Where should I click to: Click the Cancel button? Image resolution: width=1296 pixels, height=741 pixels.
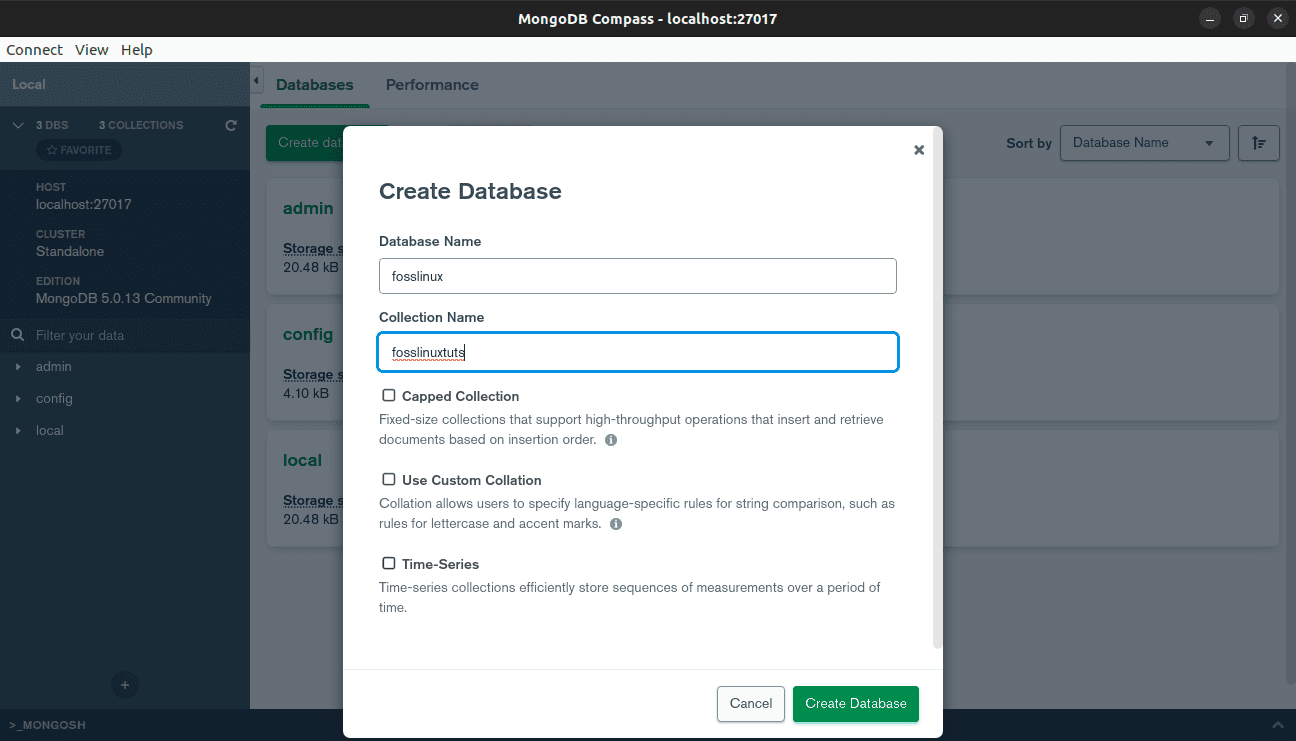tap(751, 704)
